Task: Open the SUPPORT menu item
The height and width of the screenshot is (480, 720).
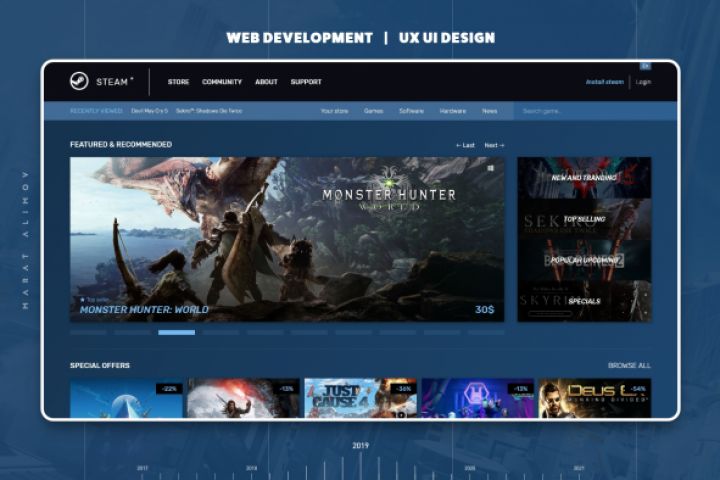Action: pyautogui.click(x=306, y=82)
